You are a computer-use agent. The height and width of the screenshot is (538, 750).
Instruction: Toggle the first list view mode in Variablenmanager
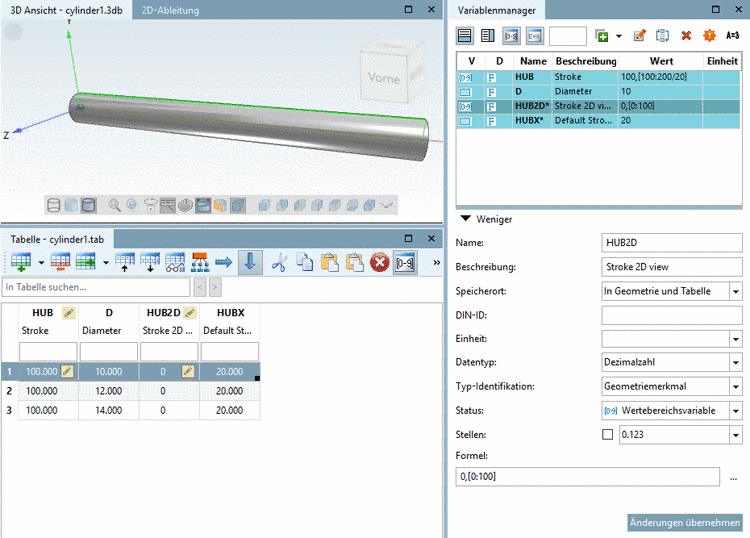465,35
